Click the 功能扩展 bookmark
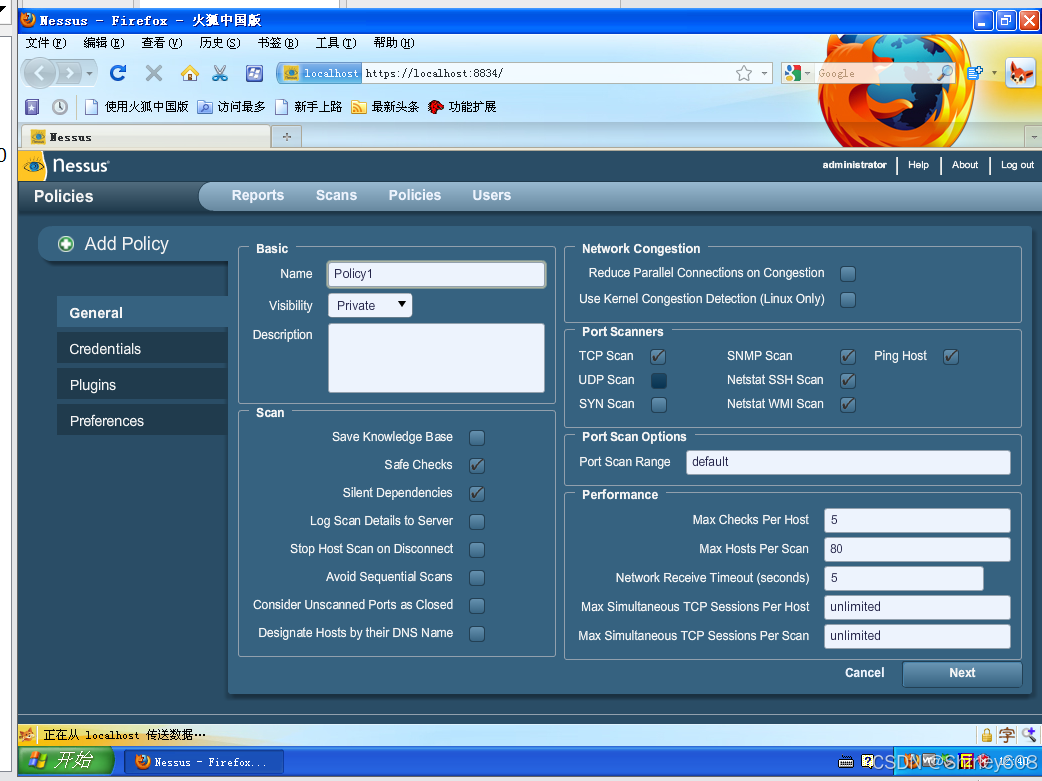 [x=463, y=106]
